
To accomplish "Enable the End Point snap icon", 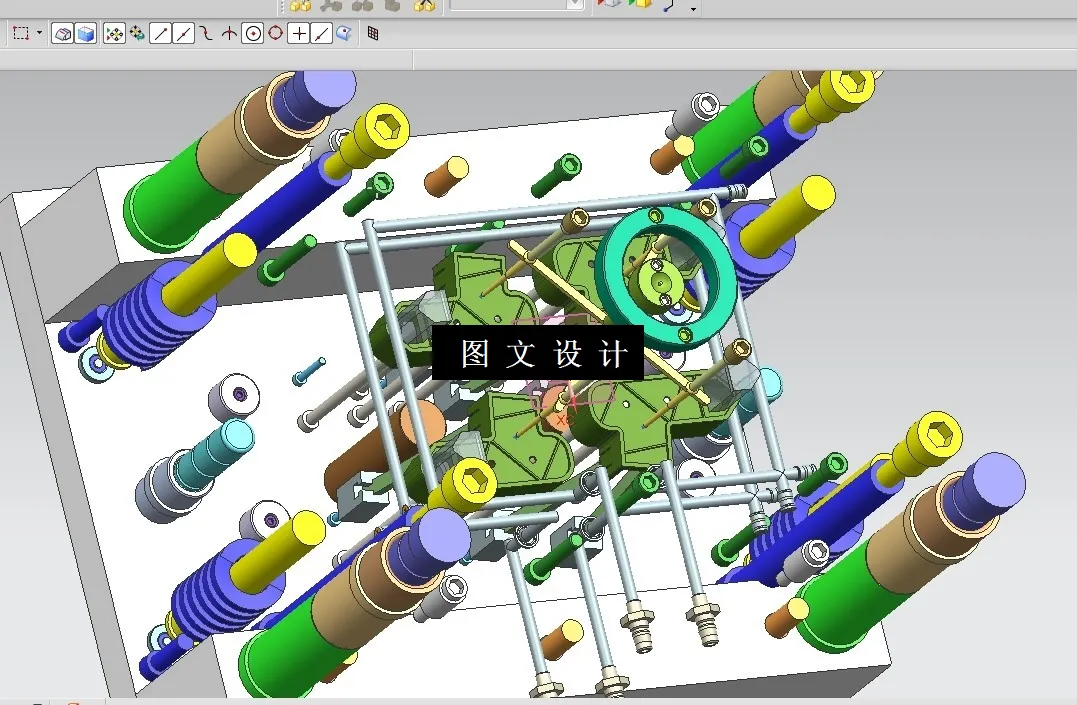I will coord(158,33).
